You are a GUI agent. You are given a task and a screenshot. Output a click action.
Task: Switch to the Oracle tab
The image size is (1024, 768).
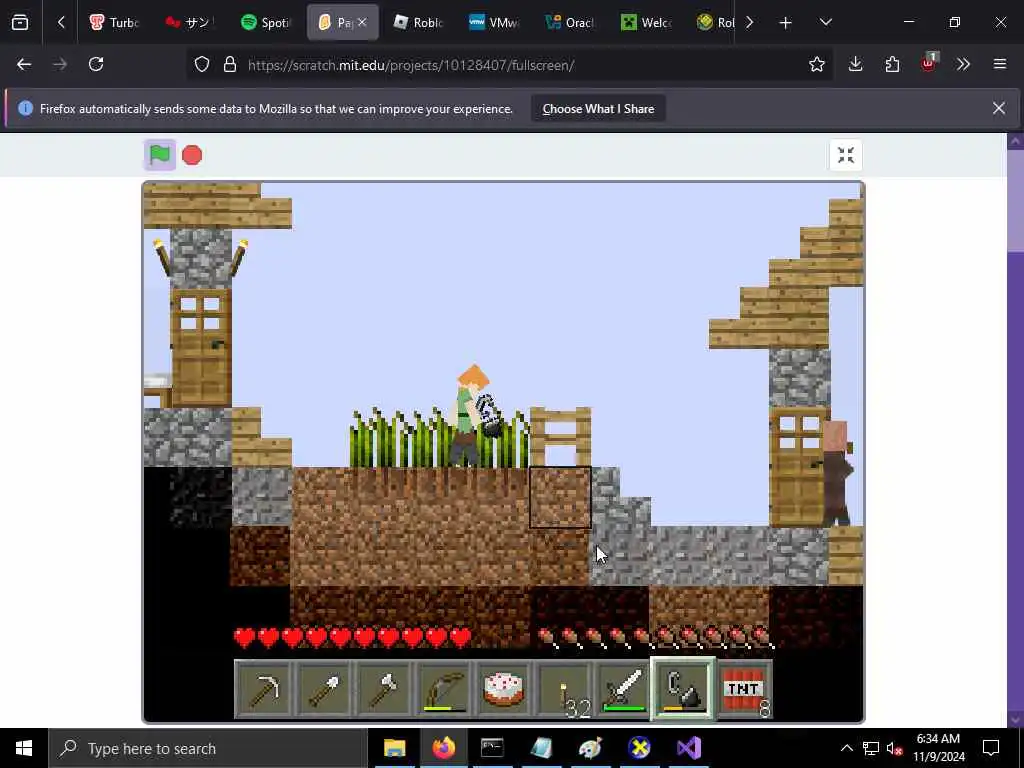tap(570, 22)
